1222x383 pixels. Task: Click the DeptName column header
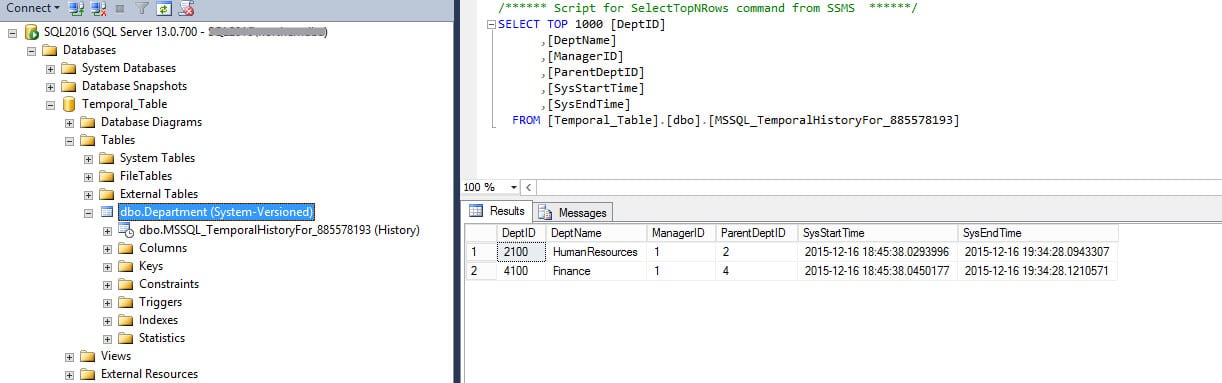tap(596, 233)
